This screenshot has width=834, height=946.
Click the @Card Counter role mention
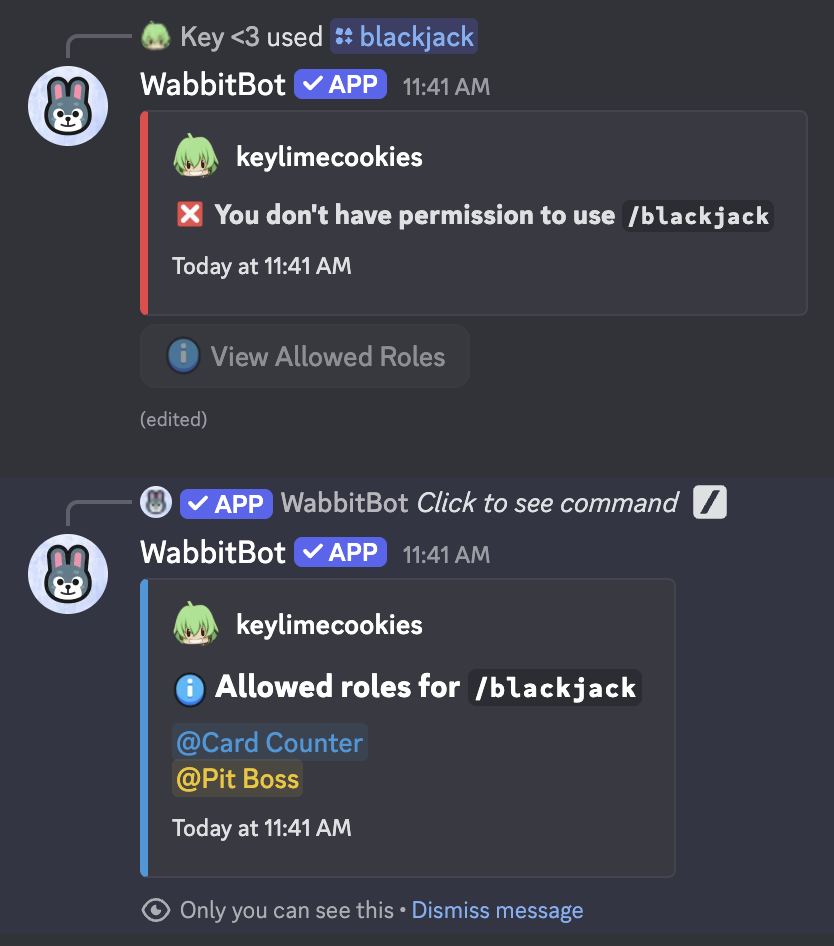(x=269, y=743)
